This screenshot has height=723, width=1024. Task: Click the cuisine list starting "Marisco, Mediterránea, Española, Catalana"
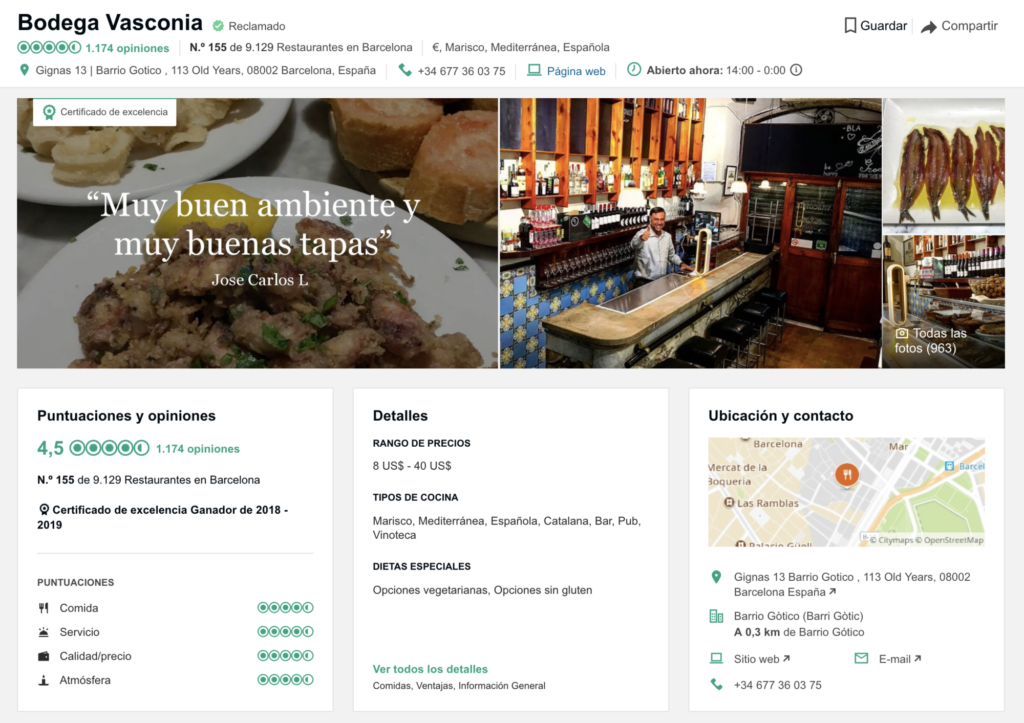click(507, 528)
